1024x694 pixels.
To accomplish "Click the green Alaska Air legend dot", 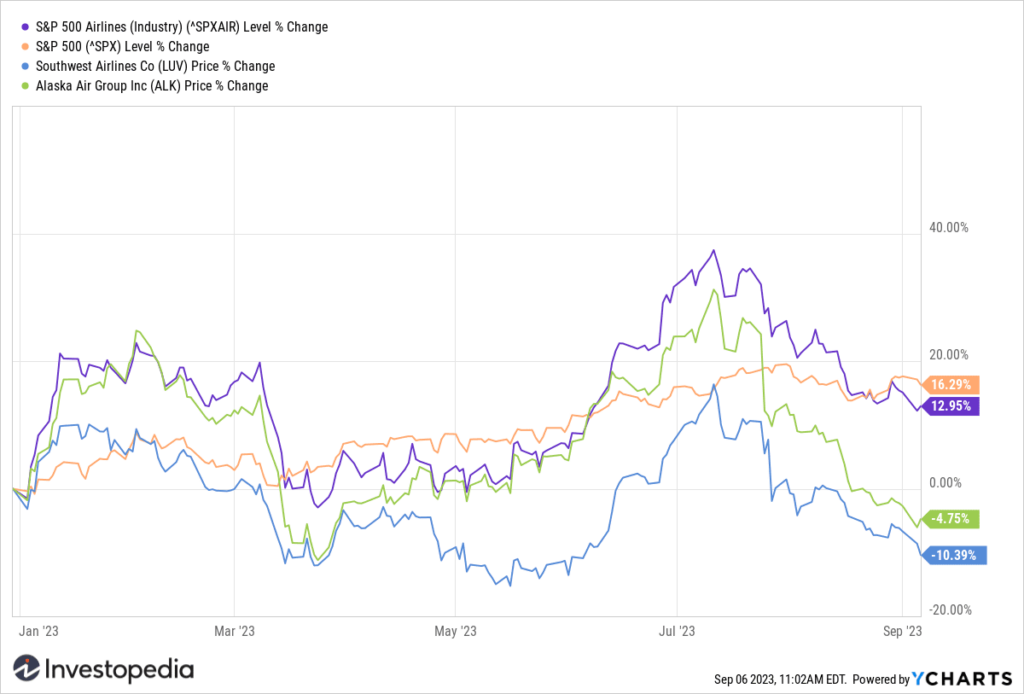I will click(25, 86).
